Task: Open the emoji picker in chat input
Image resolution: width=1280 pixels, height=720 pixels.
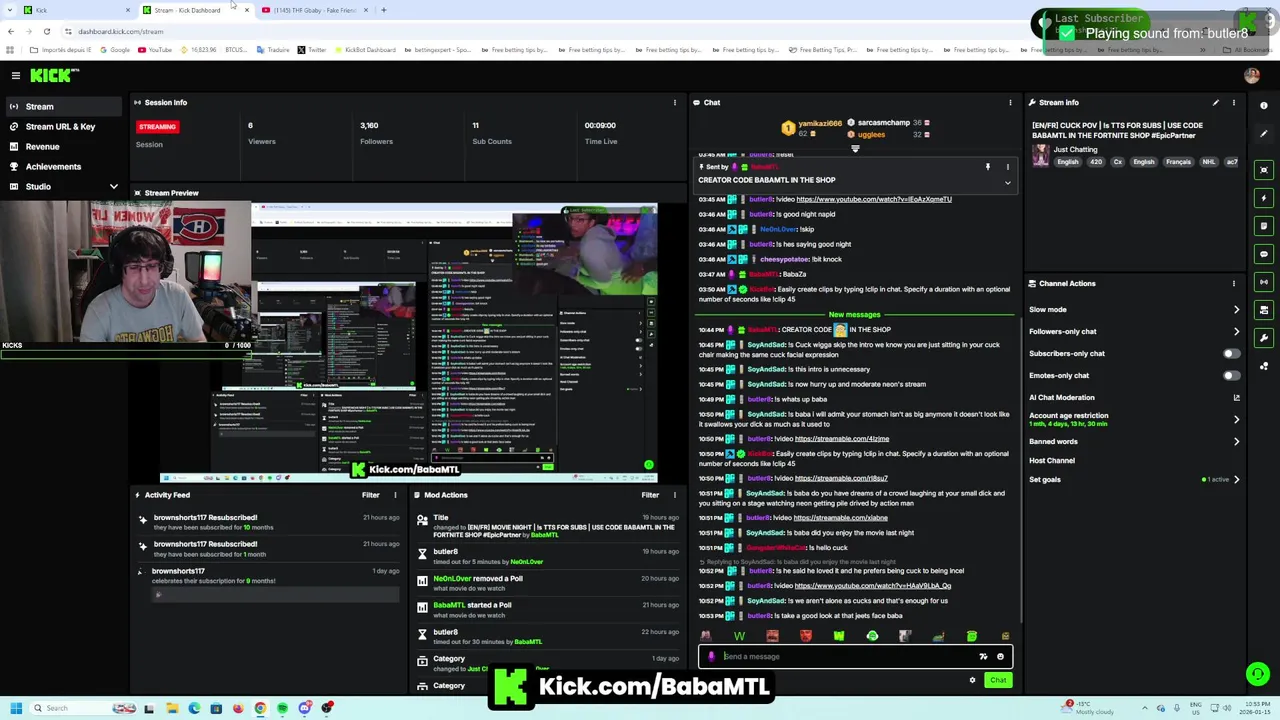Action: (1000, 657)
